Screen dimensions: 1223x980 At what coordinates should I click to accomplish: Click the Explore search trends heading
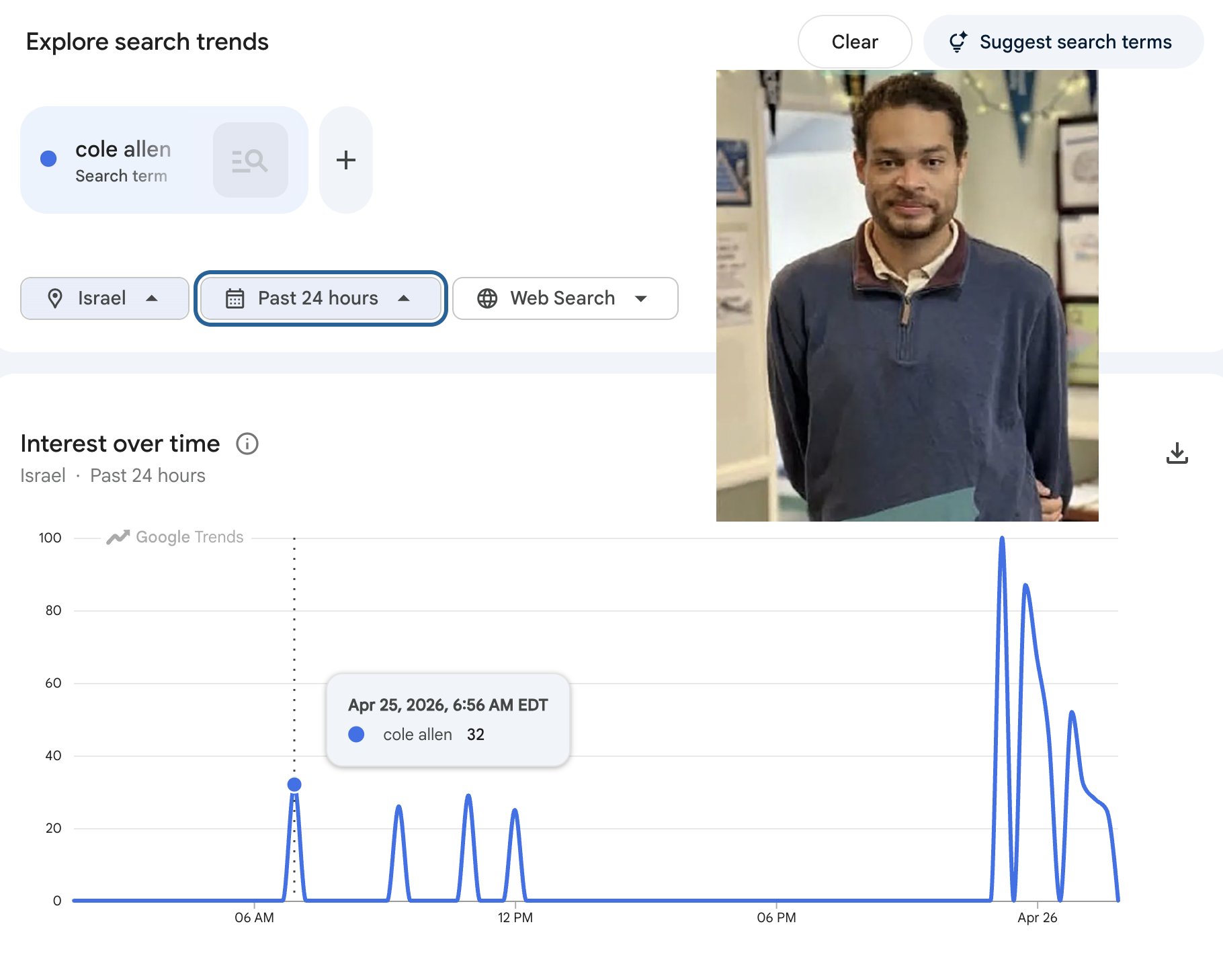147,41
